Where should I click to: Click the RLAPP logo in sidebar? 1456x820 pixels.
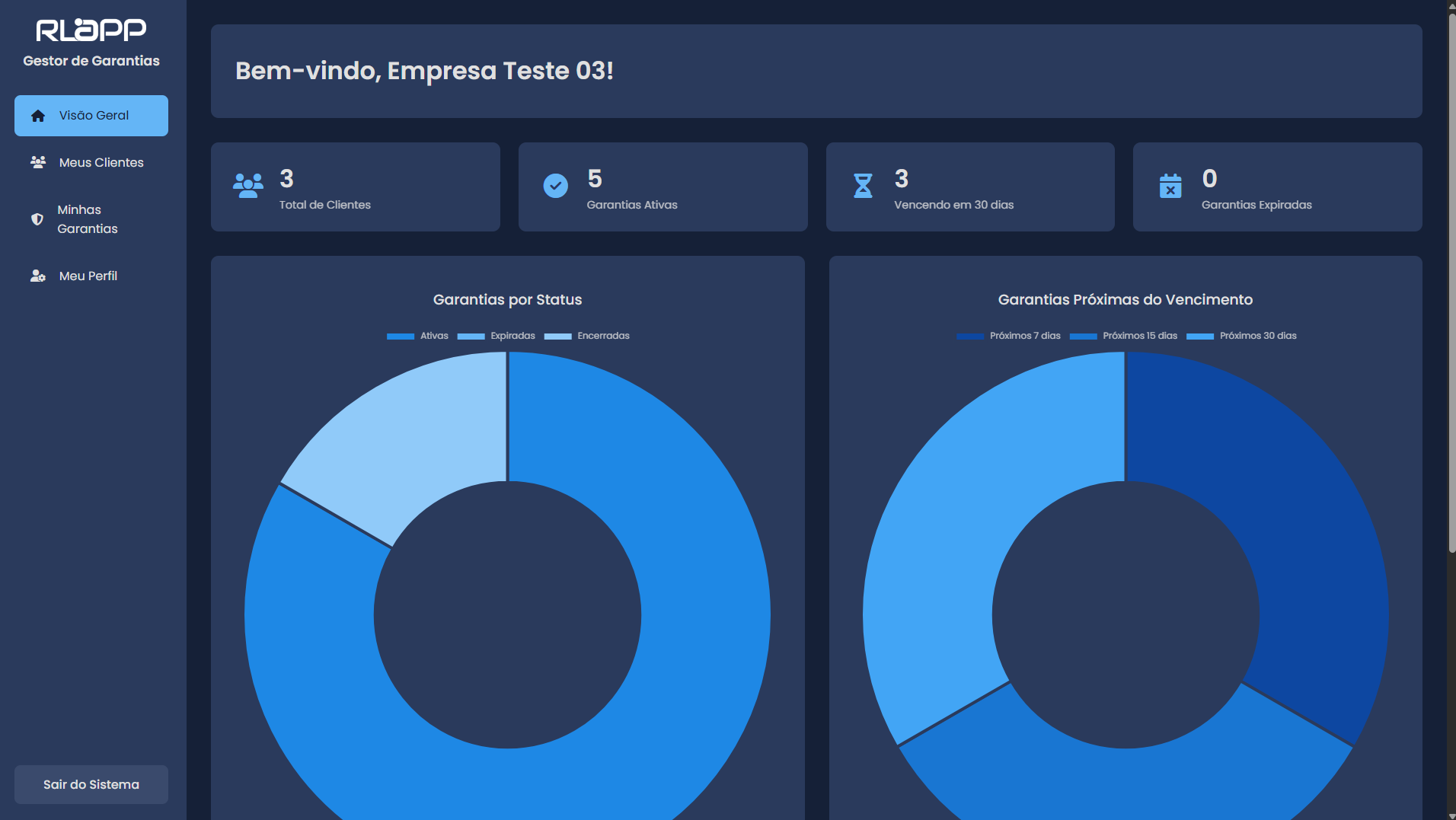91,30
